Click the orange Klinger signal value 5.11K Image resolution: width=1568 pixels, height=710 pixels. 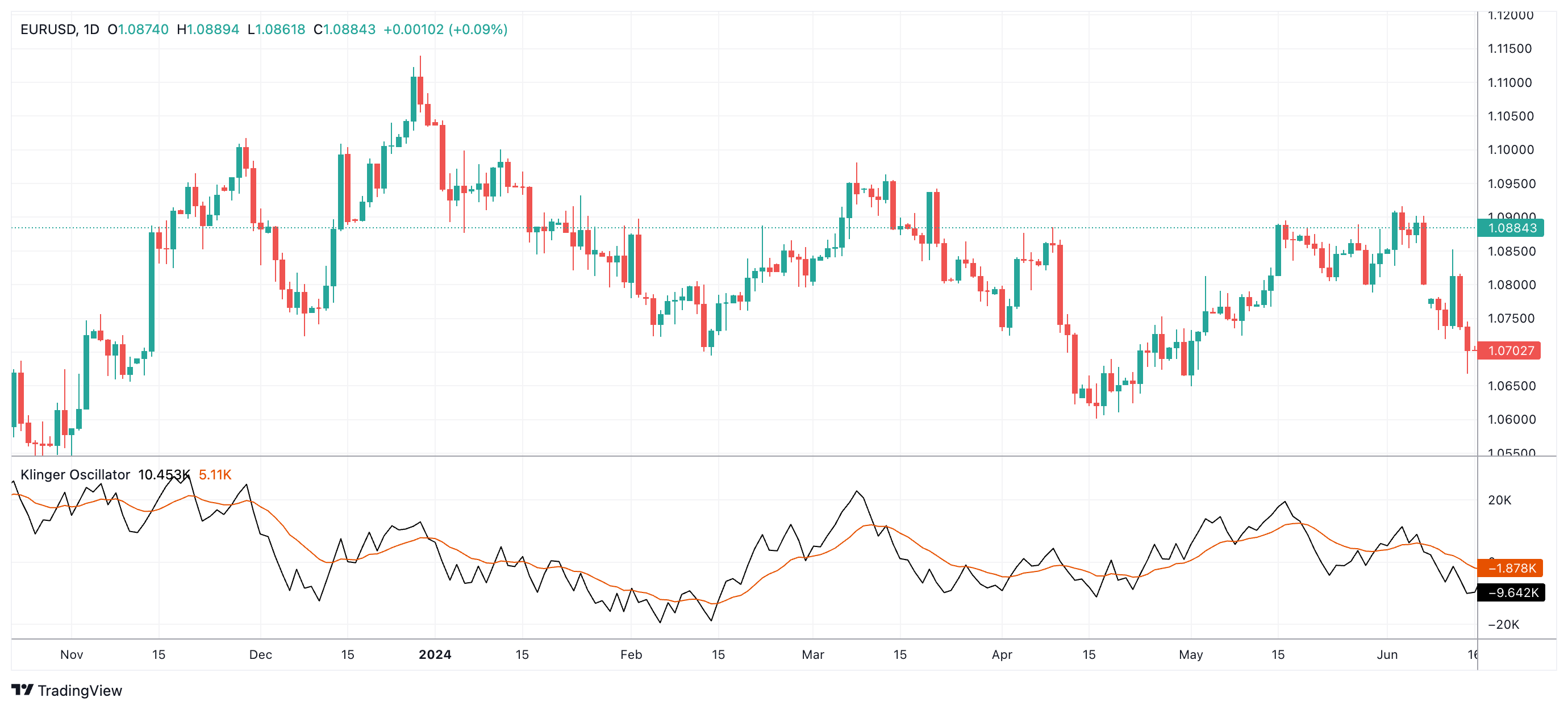click(x=215, y=474)
